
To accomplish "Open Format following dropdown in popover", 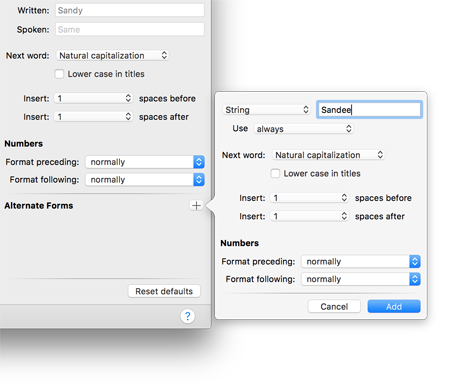I will click(361, 279).
